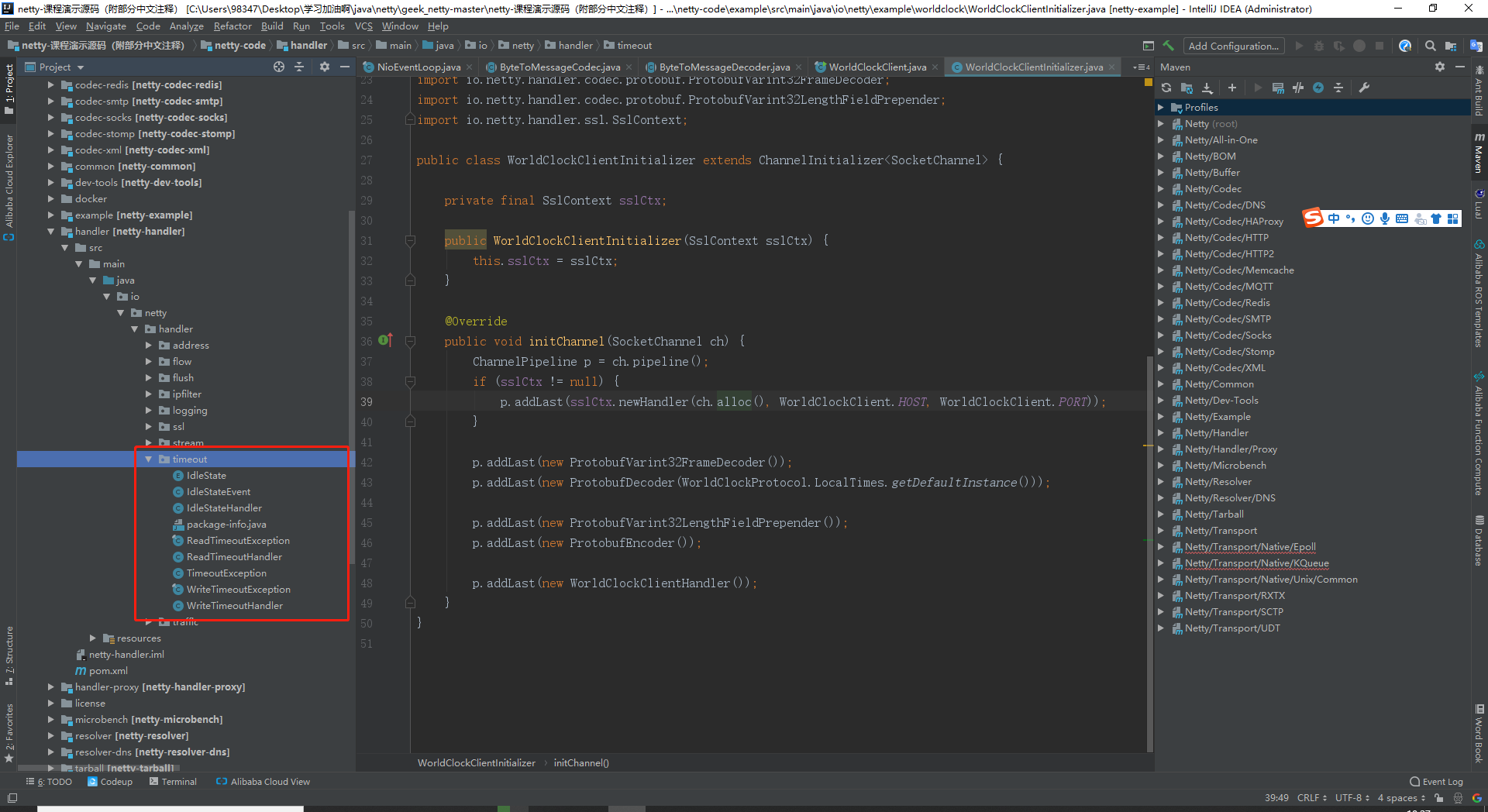Open the VCS menu
1488x812 pixels.
pos(363,26)
